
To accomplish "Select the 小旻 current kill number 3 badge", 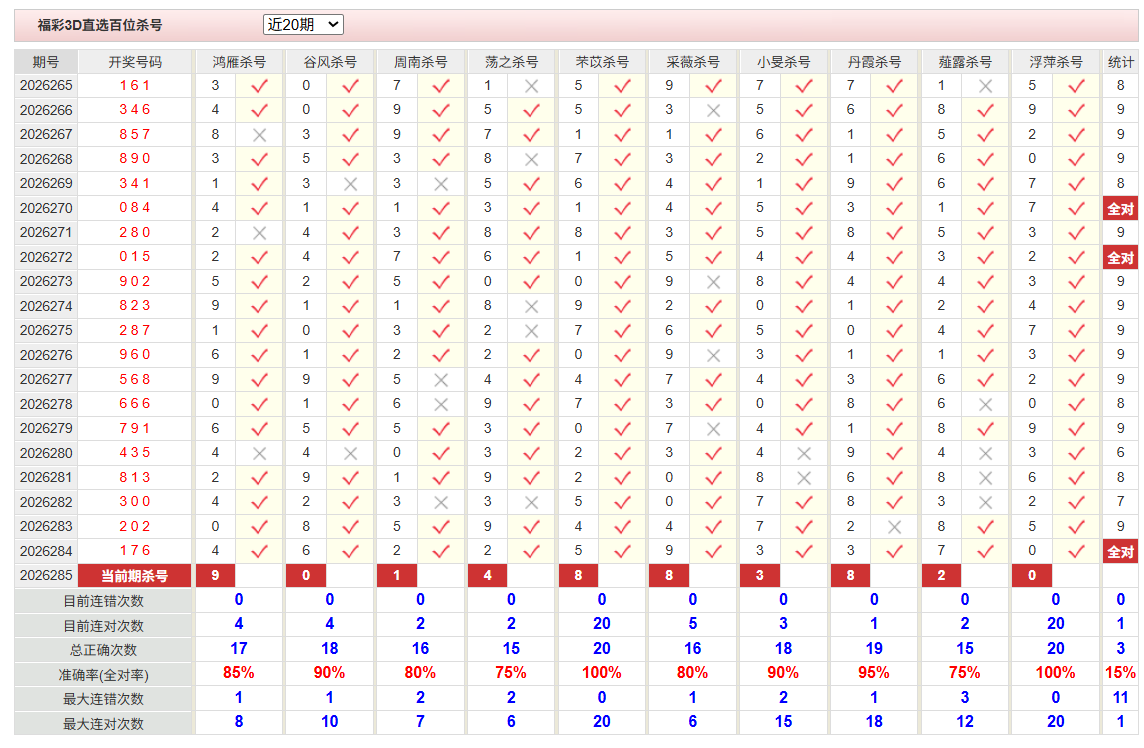I will [x=760, y=576].
